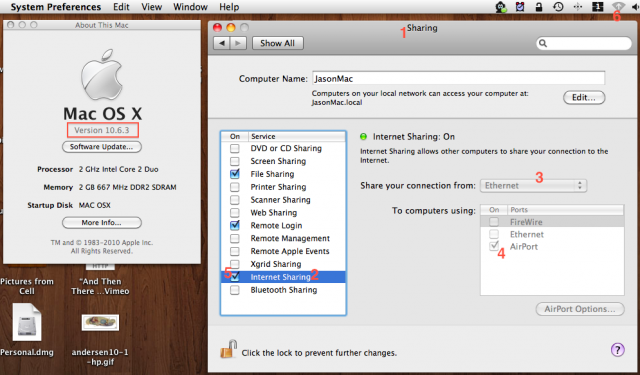Select the FireWire port row label
This screenshot has width=640, height=375.
coord(526,222)
